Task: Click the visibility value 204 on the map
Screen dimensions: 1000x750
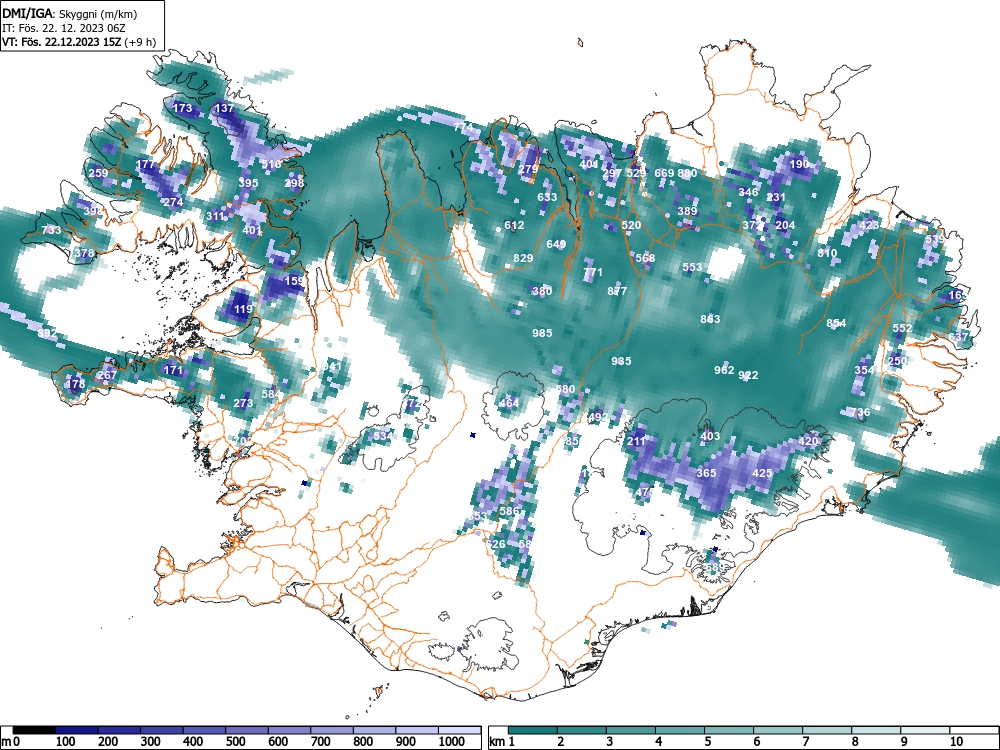Action: point(785,224)
